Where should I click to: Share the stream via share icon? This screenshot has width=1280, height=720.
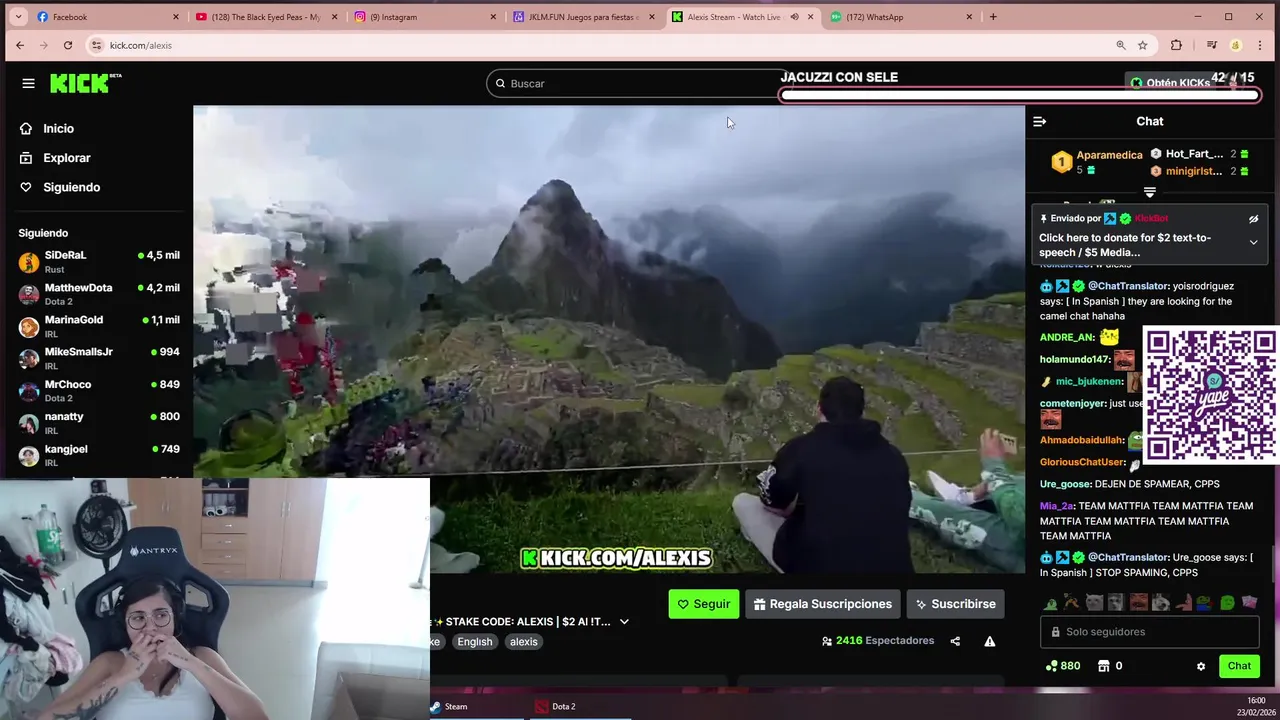click(955, 642)
